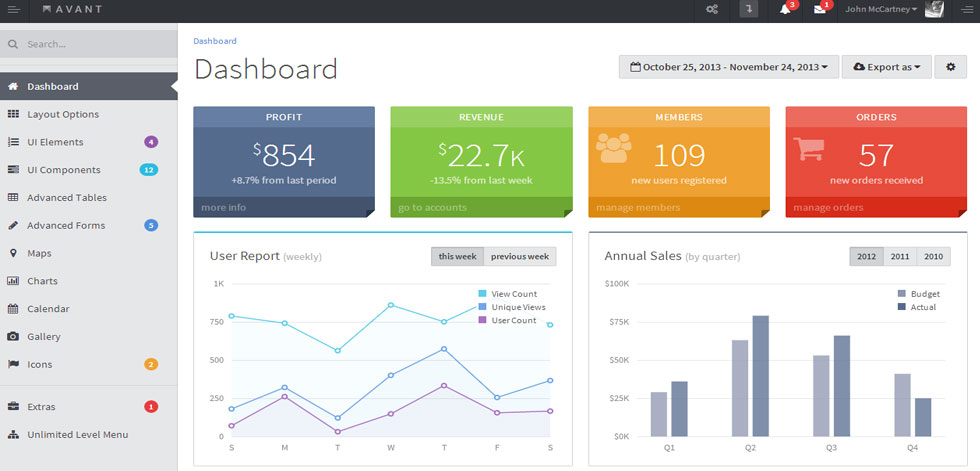This screenshot has height=471, width=980.
Task: Click the $22.7K revenue value
Action: click(481, 156)
